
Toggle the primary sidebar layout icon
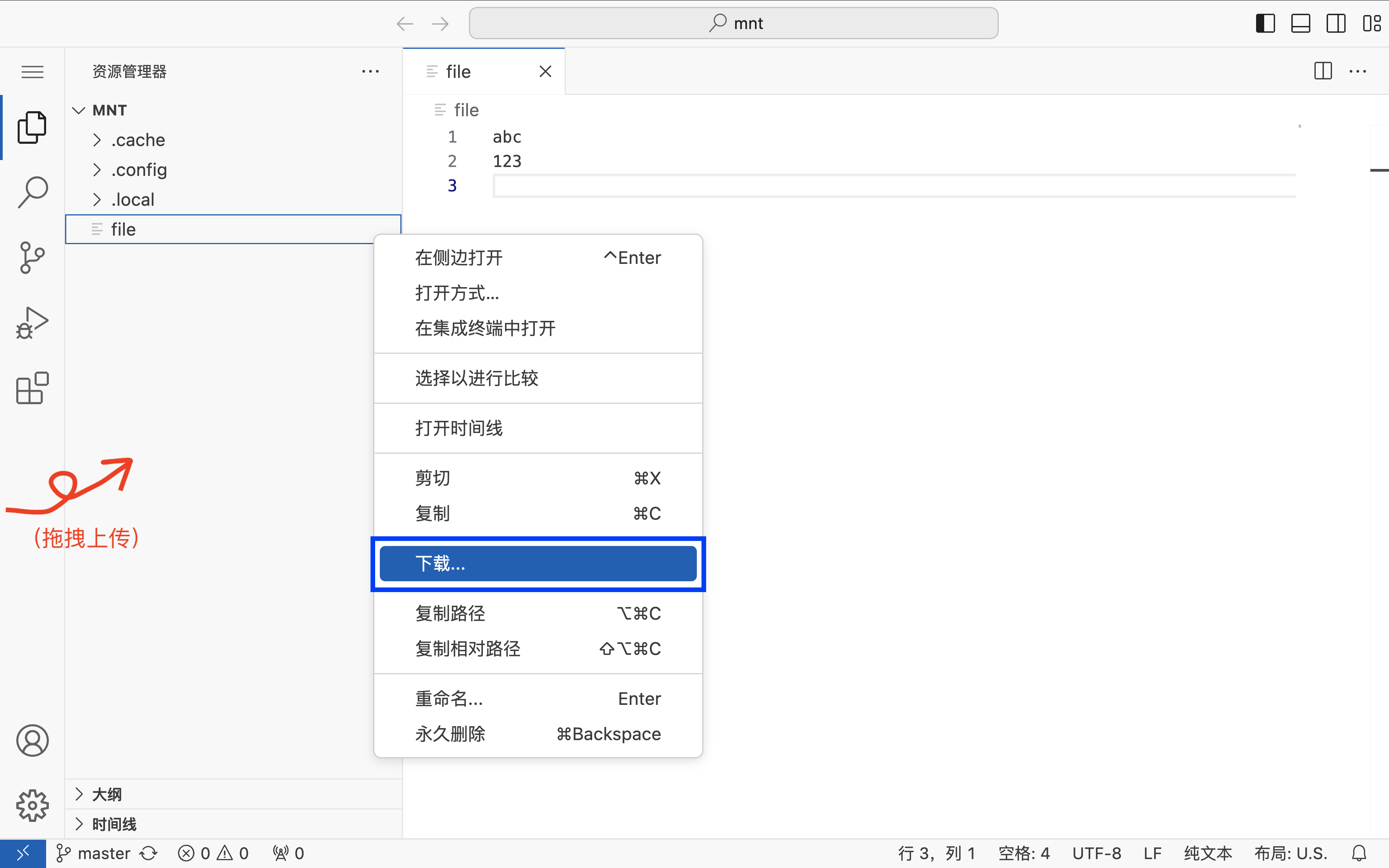(1265, 24)
